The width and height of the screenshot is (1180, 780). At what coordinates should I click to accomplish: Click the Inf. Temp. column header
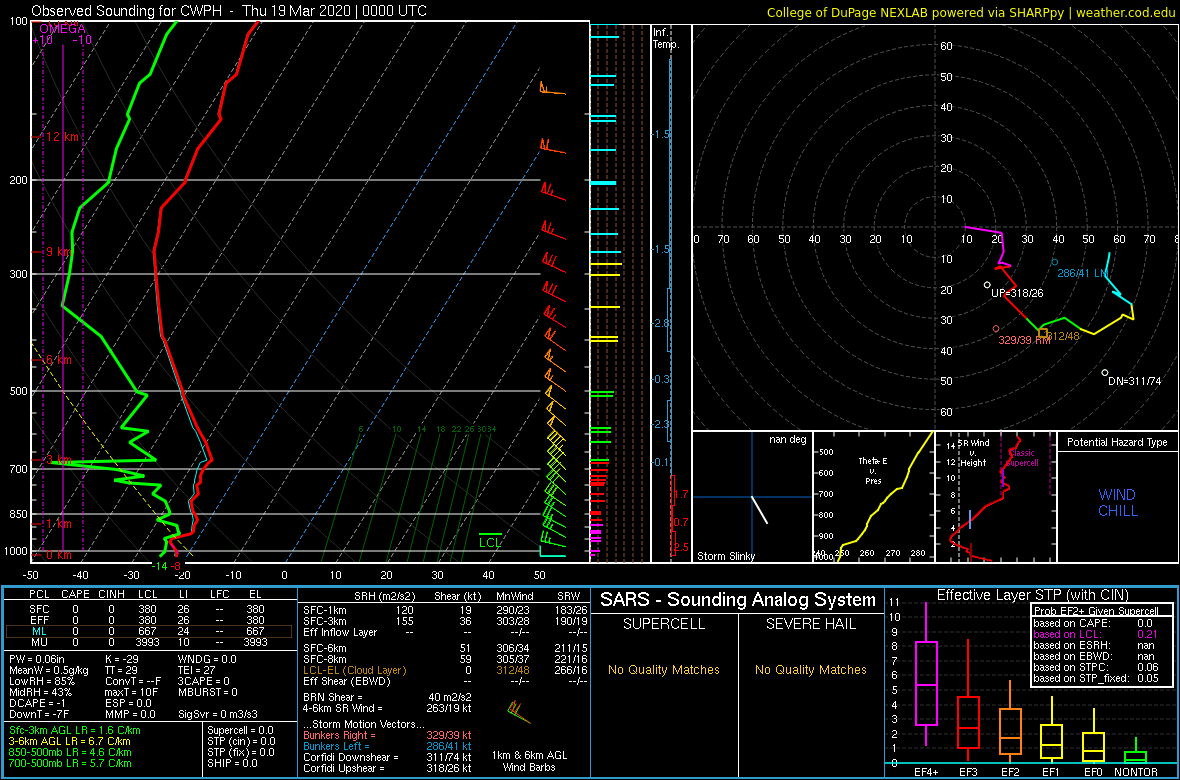[666, 38]
